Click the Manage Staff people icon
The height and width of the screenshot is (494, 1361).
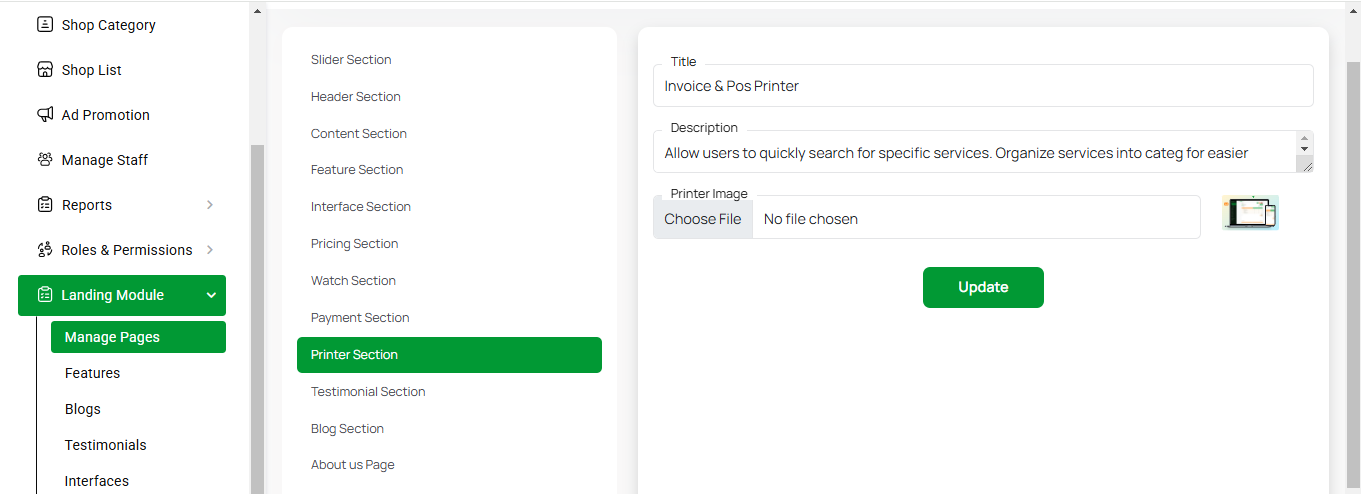pos(45,160)
